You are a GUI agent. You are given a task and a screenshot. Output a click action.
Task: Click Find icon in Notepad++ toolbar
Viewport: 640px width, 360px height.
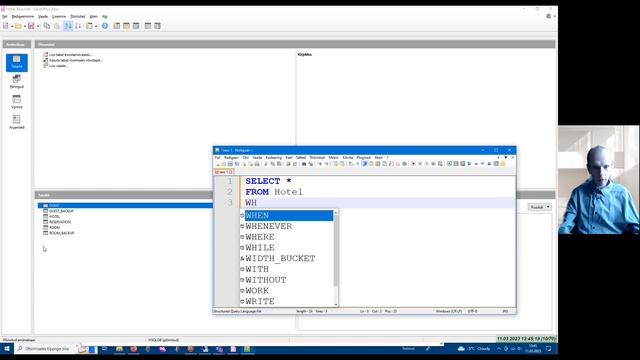pyautogui.click(x=304, y=164)
